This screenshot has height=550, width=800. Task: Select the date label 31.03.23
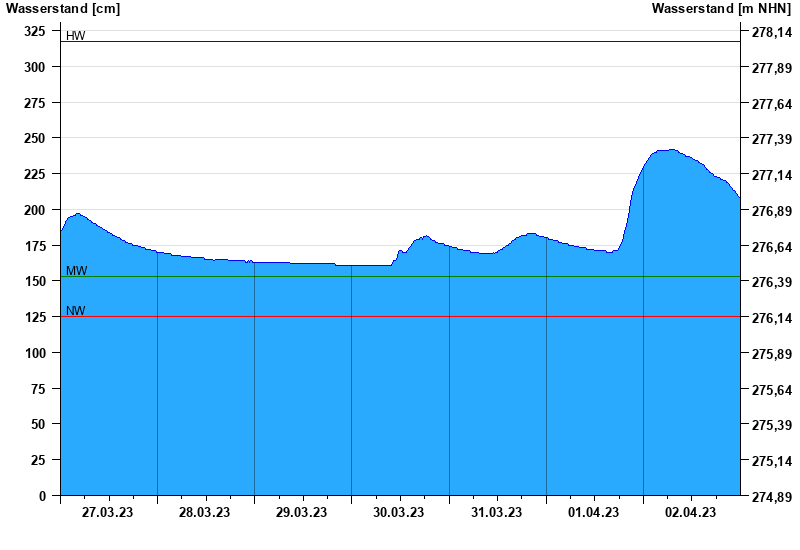click(x=496, y=512)
